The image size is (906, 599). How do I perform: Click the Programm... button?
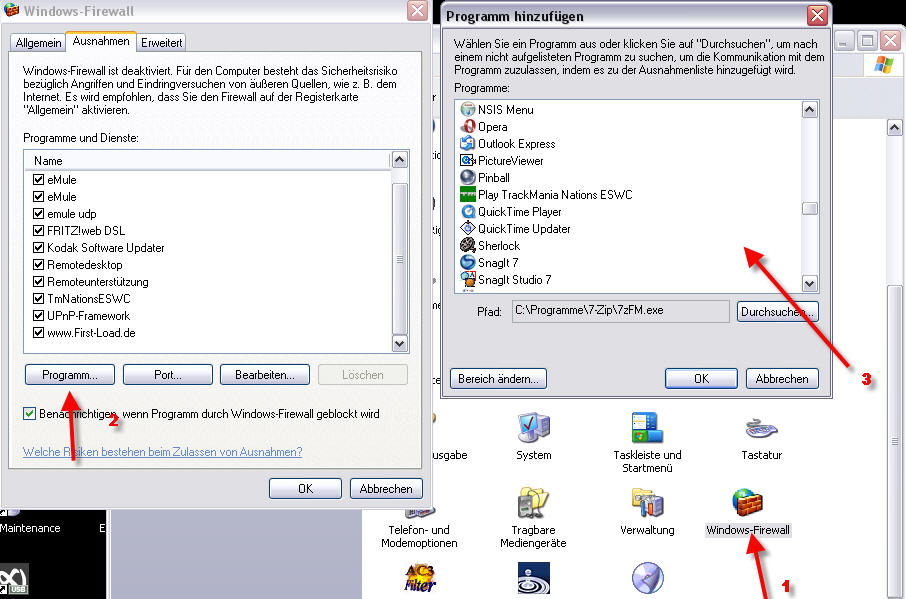[70, 375]
